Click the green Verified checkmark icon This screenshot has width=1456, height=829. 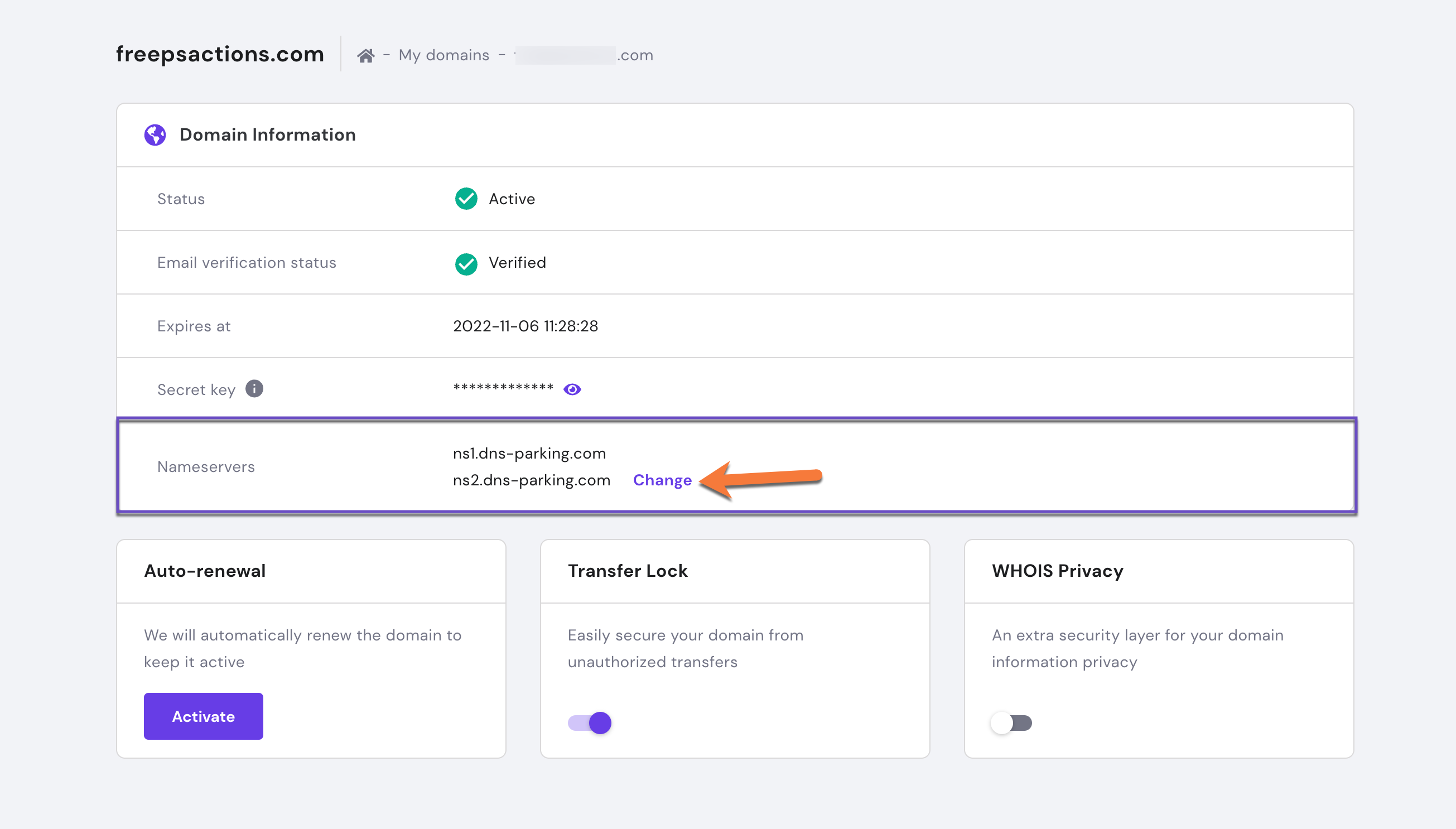(466, 263)
